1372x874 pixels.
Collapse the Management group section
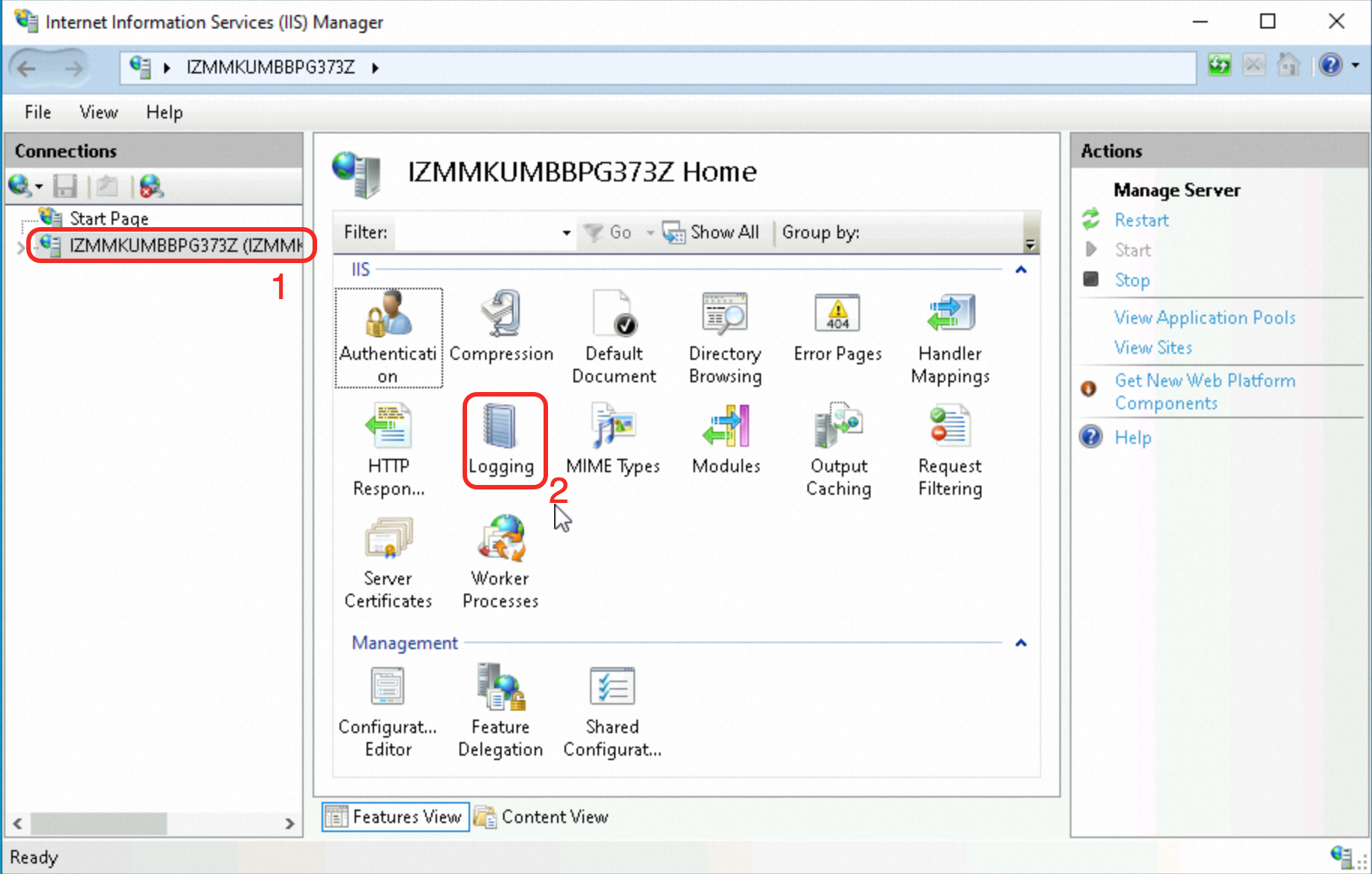[x=1020, y=643]
